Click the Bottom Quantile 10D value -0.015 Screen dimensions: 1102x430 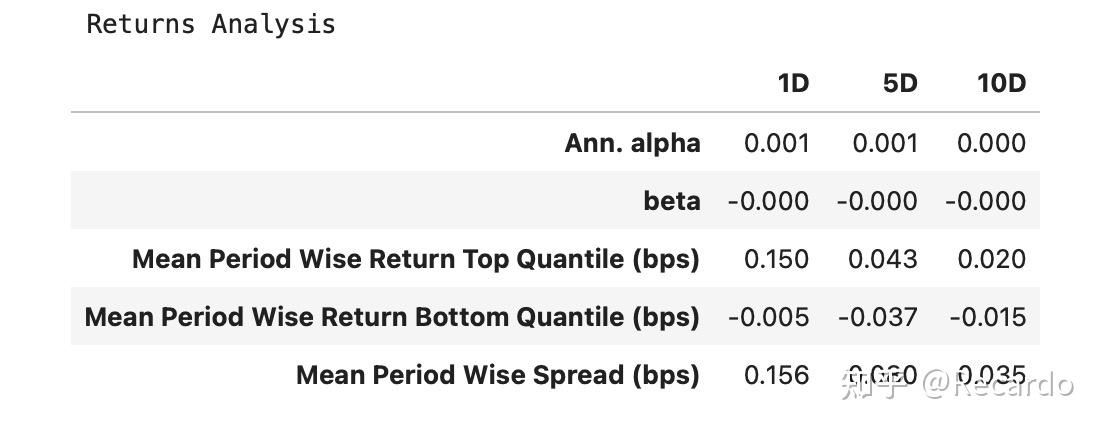click(987, 317)
